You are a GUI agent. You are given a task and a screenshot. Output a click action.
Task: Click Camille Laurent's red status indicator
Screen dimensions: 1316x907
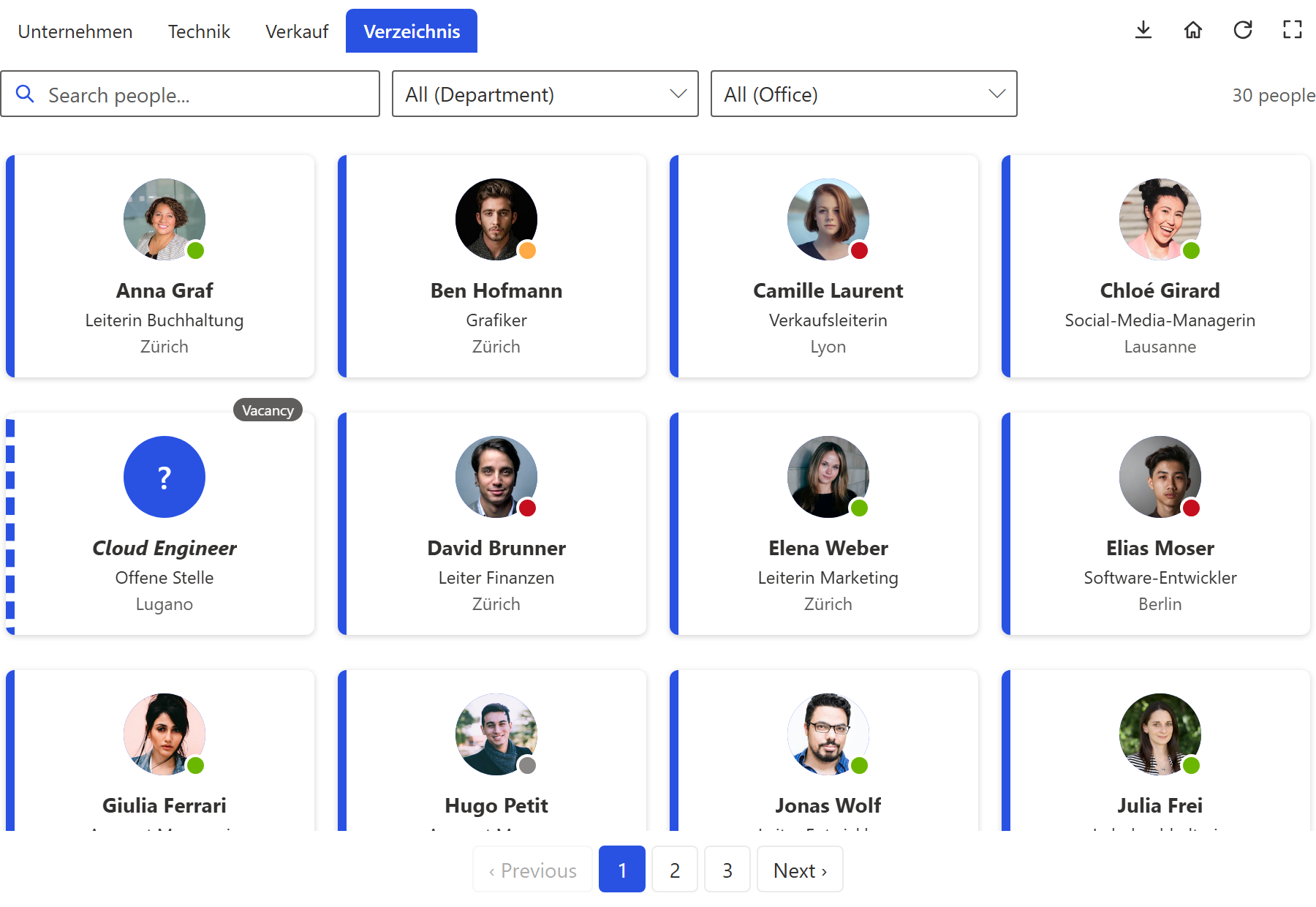pyautogui.click(x=859, y=251)
